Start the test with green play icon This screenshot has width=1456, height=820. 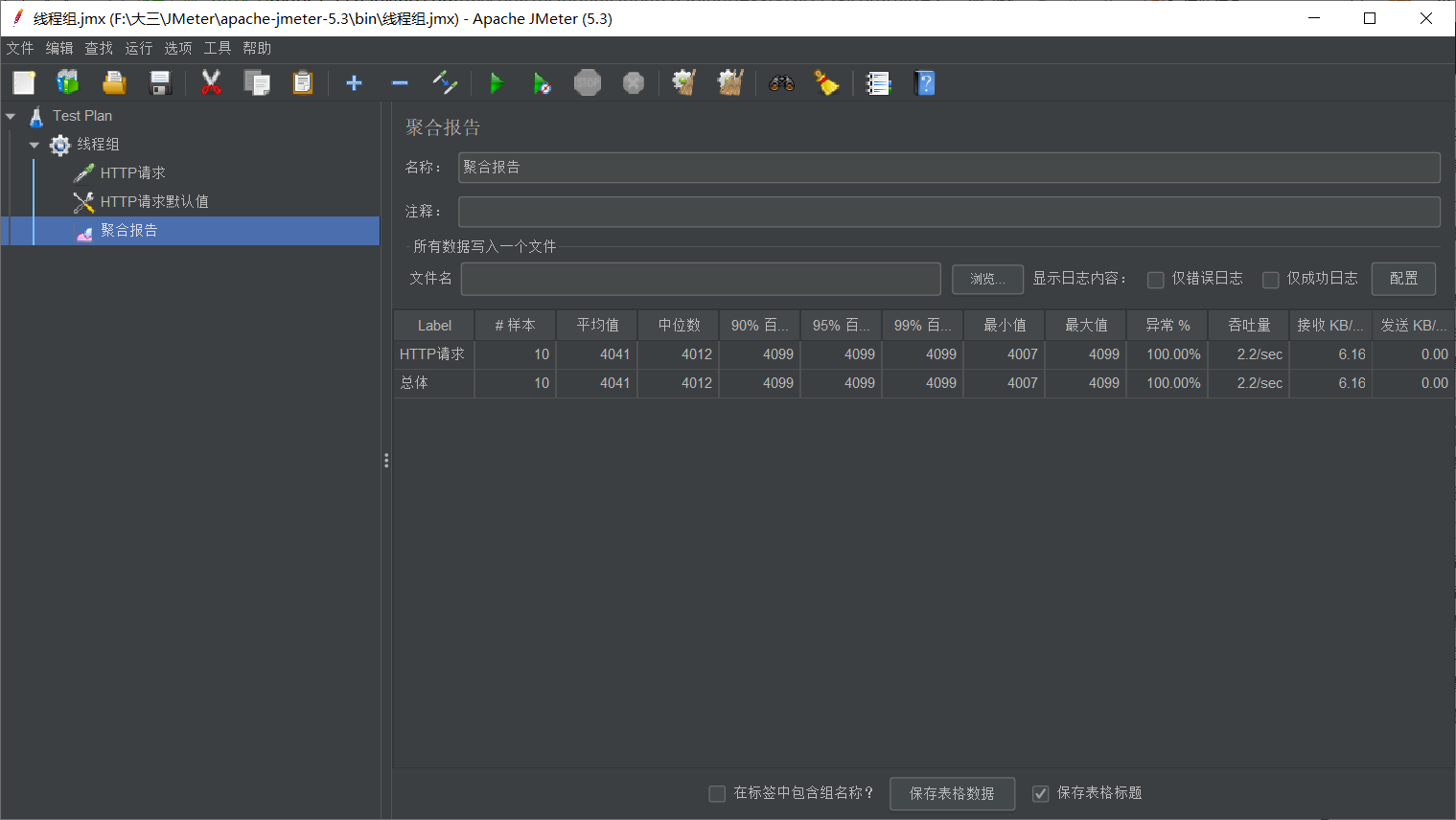point(497,83)
